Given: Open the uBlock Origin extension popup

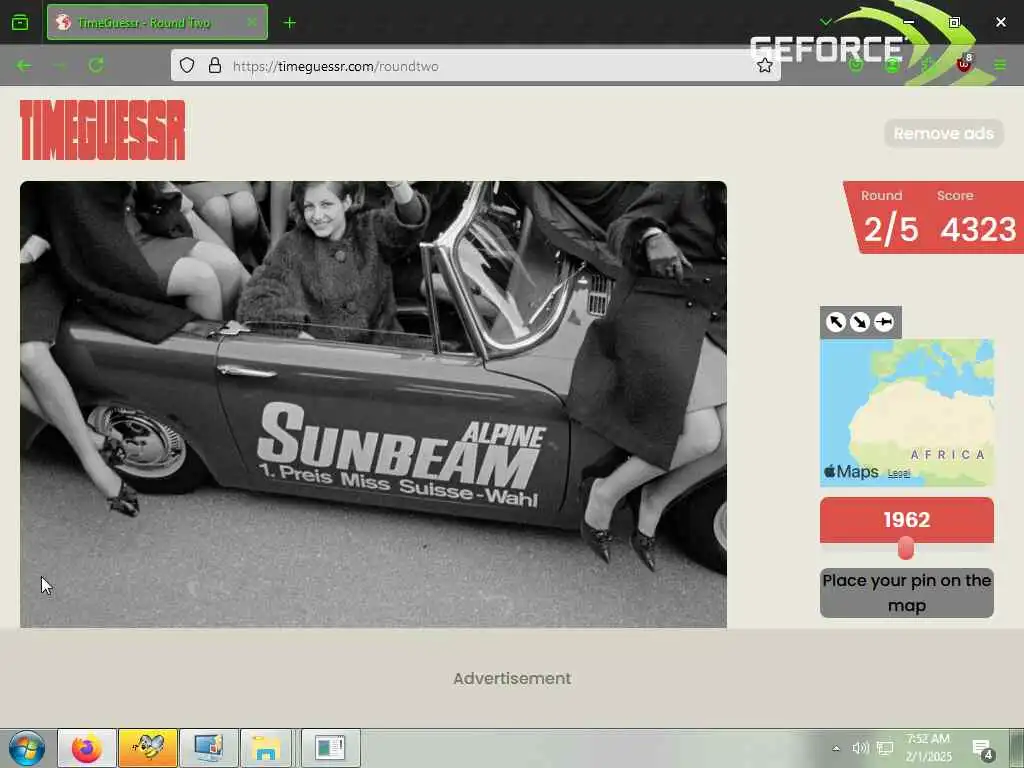Looking at the screenshot, I should (965, 64).
